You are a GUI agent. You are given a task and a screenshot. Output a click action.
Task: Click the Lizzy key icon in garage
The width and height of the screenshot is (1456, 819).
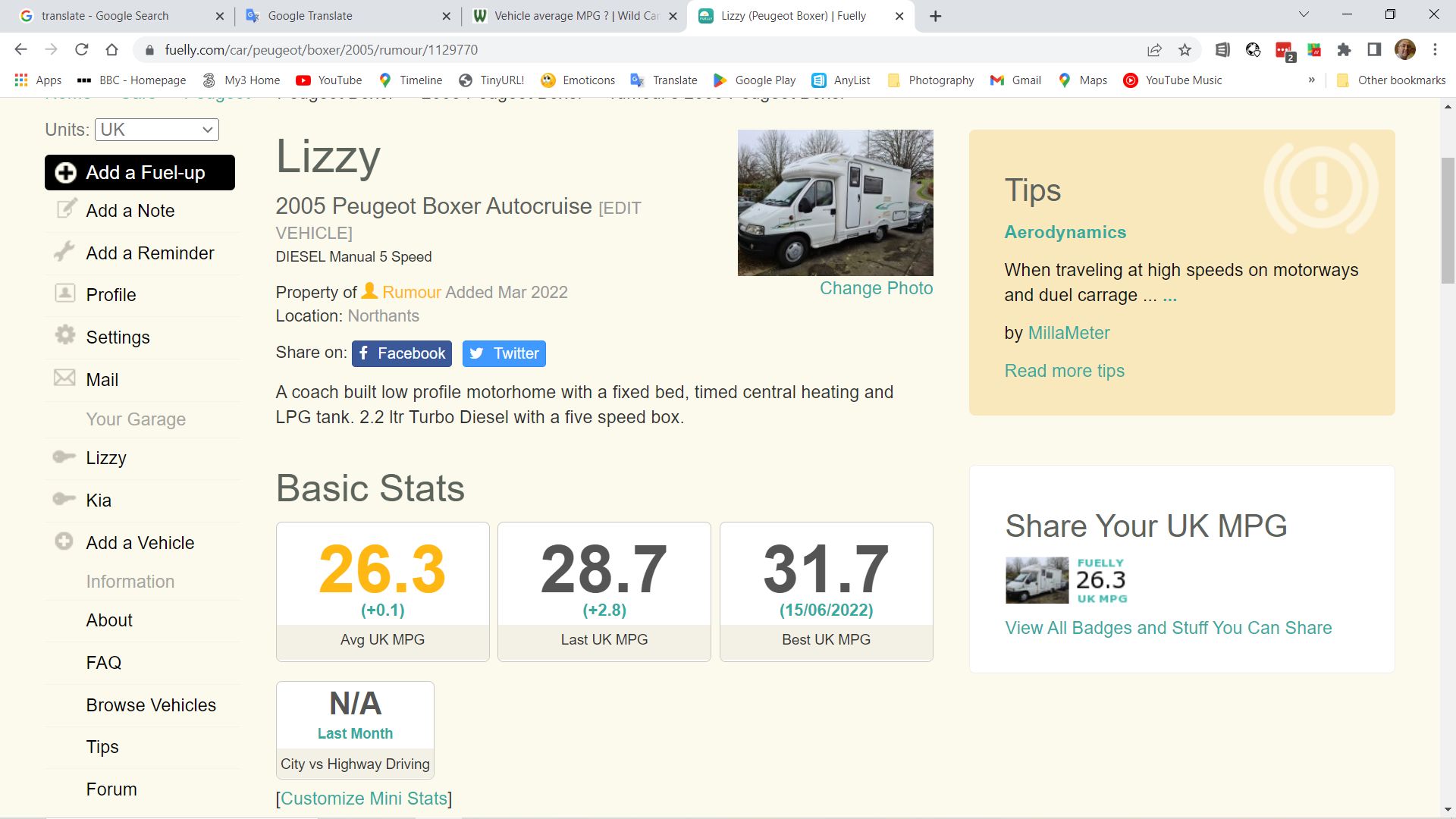64,457
